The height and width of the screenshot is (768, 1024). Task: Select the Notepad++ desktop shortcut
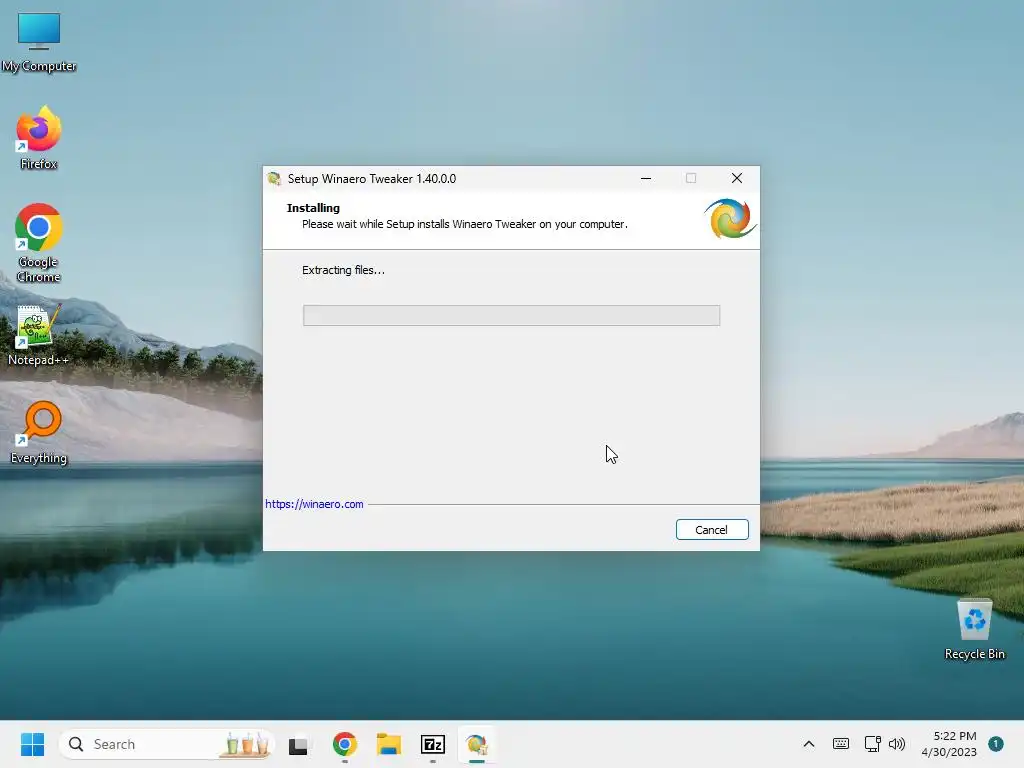coord(39,336)
